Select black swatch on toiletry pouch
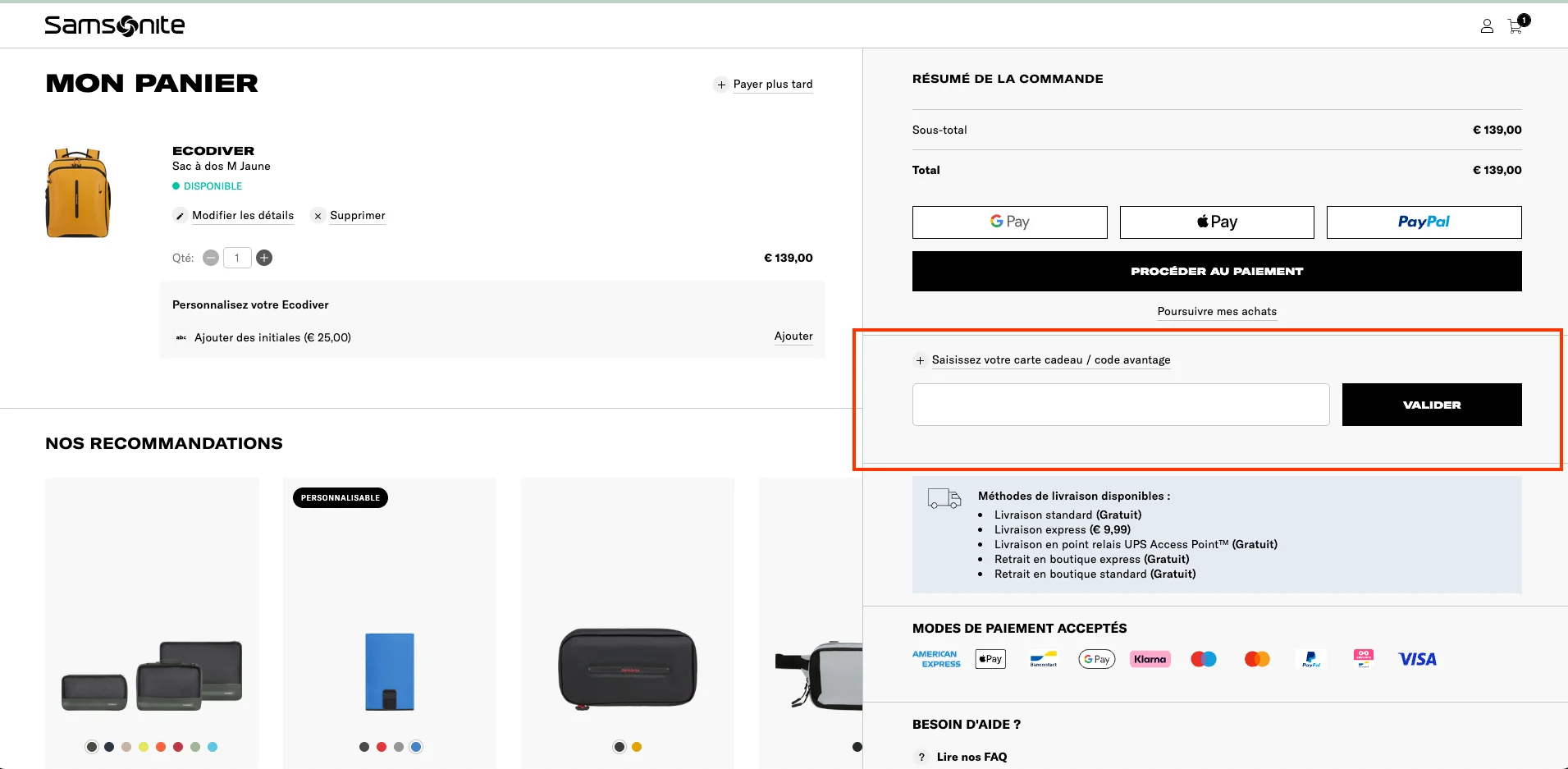 click(x=619, y=747)
